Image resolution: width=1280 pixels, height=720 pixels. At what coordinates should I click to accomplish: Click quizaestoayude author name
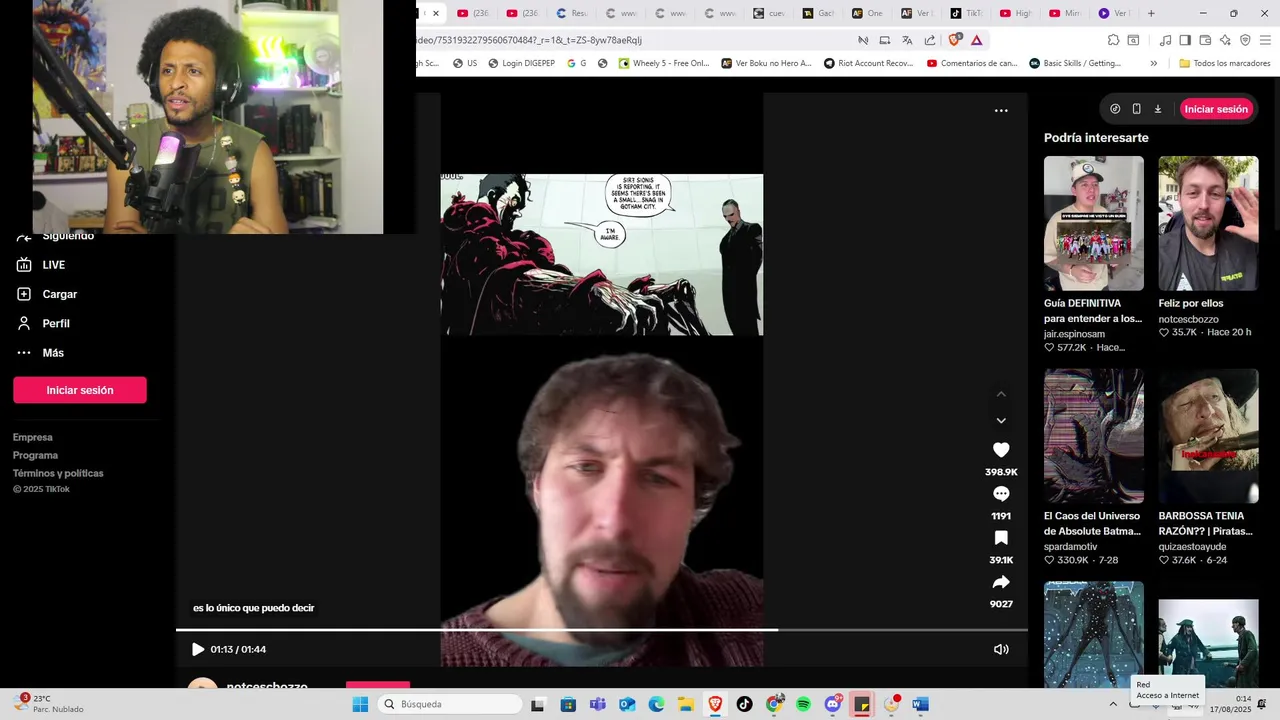[x=1192, y=547]
